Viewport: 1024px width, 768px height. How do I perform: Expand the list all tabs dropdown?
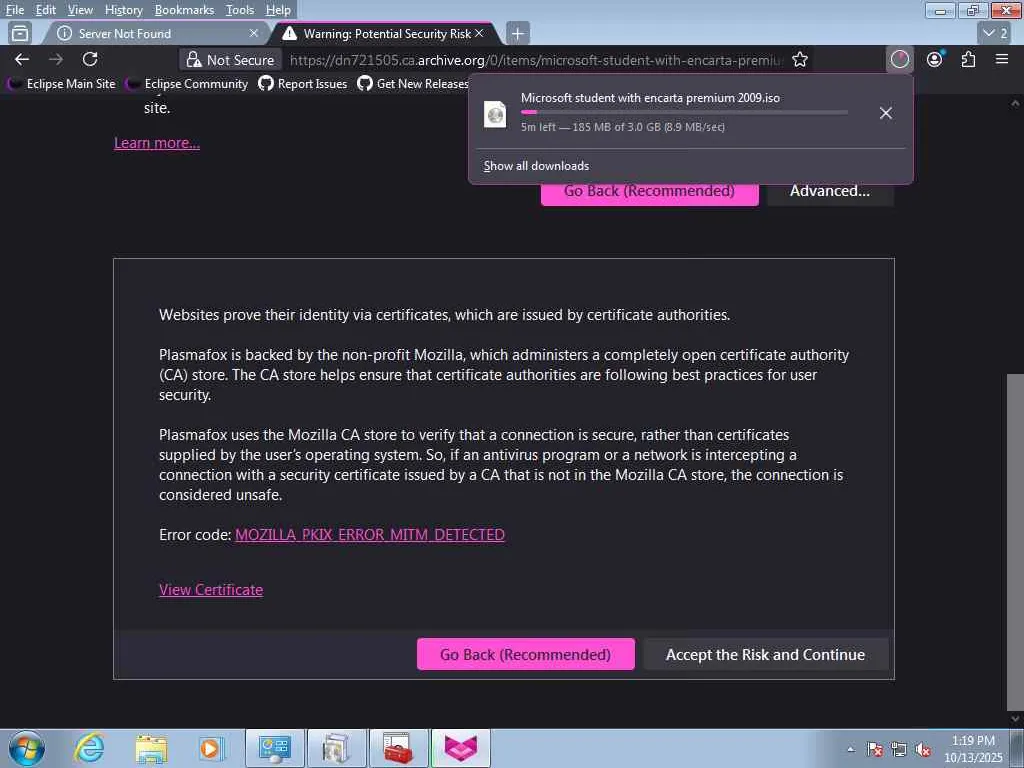[x=995, y=33]
